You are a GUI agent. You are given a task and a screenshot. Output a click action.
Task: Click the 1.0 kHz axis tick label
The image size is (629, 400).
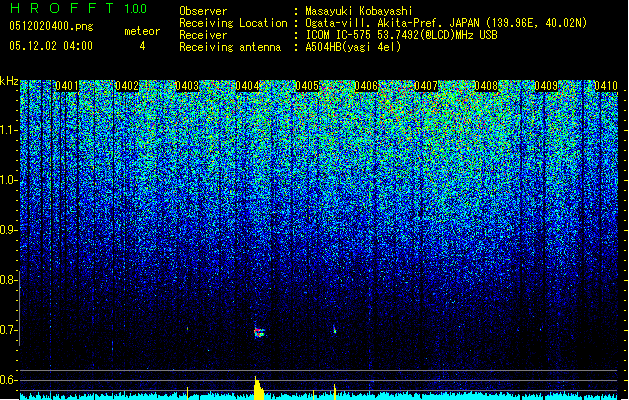coord(8,181)
